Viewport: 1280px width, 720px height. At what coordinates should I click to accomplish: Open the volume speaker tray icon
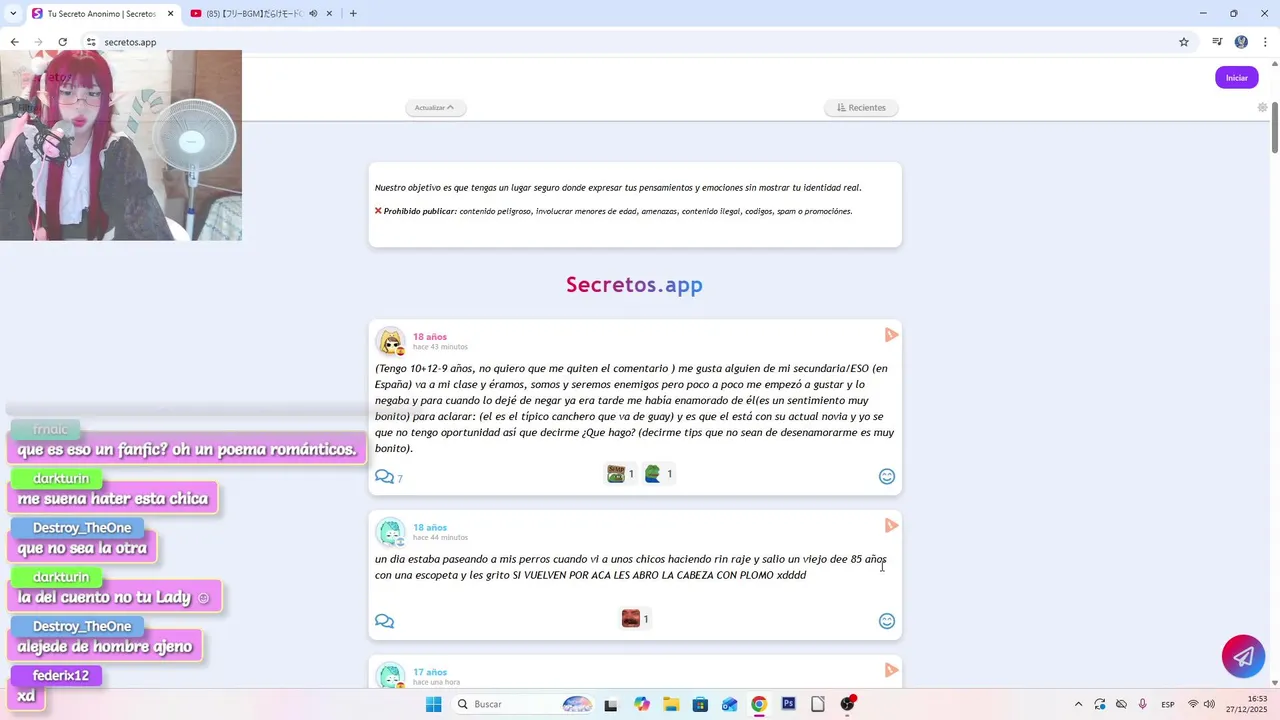tap(1209, 704)
